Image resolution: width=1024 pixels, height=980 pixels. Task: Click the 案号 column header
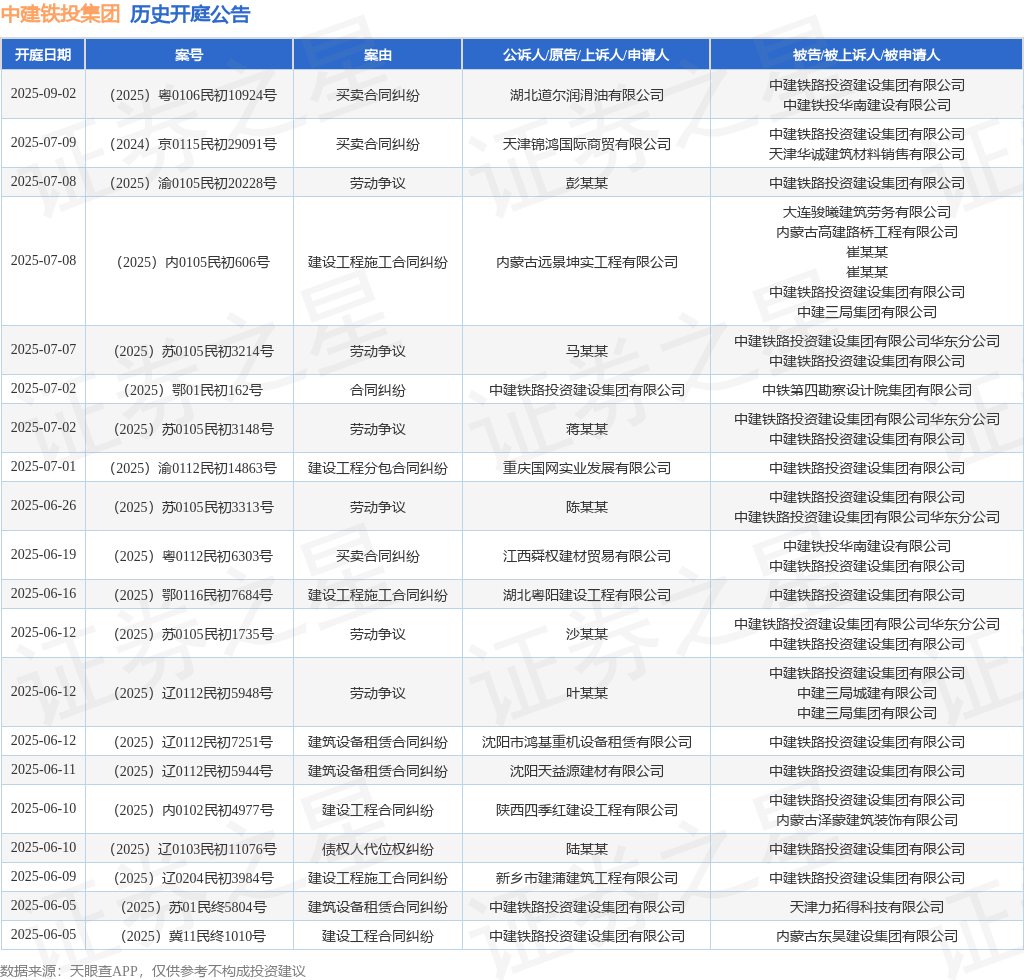tap(189, 55)
